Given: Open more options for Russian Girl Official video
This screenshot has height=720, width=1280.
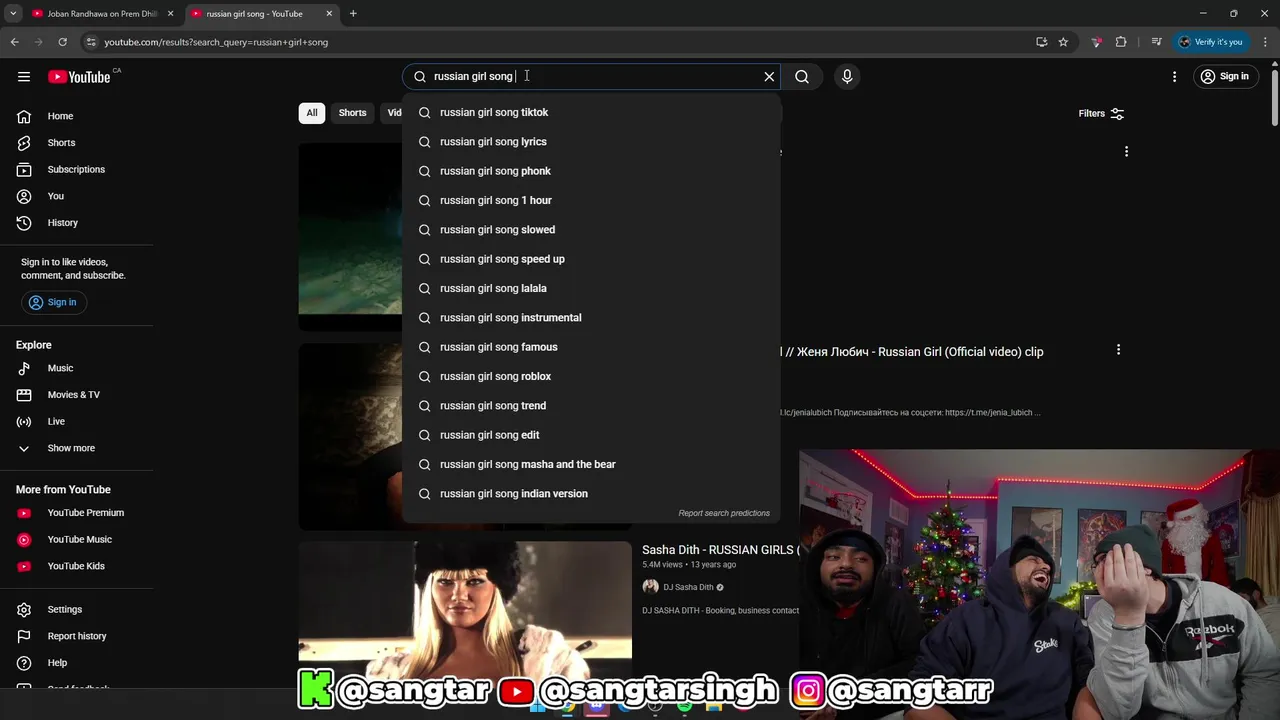Looking at the screenshot, I should pos(1118,350).
